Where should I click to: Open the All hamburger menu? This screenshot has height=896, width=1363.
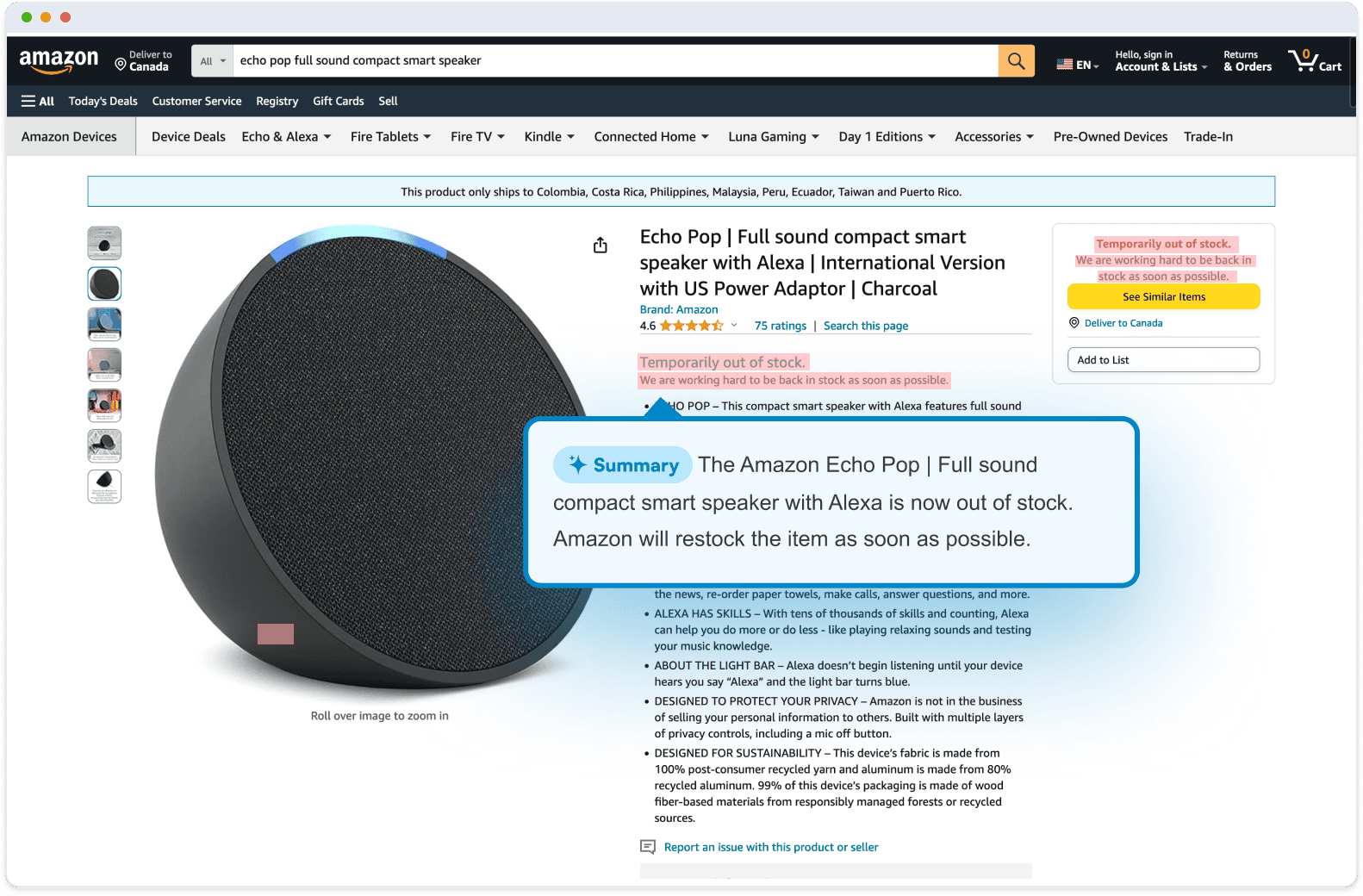38,101
